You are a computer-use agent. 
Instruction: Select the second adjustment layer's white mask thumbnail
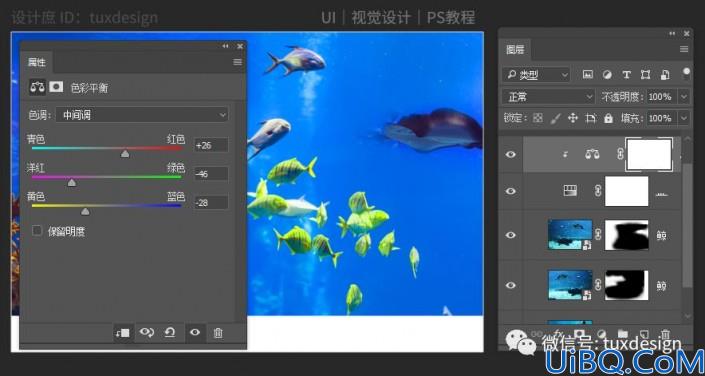pos(627,191)
